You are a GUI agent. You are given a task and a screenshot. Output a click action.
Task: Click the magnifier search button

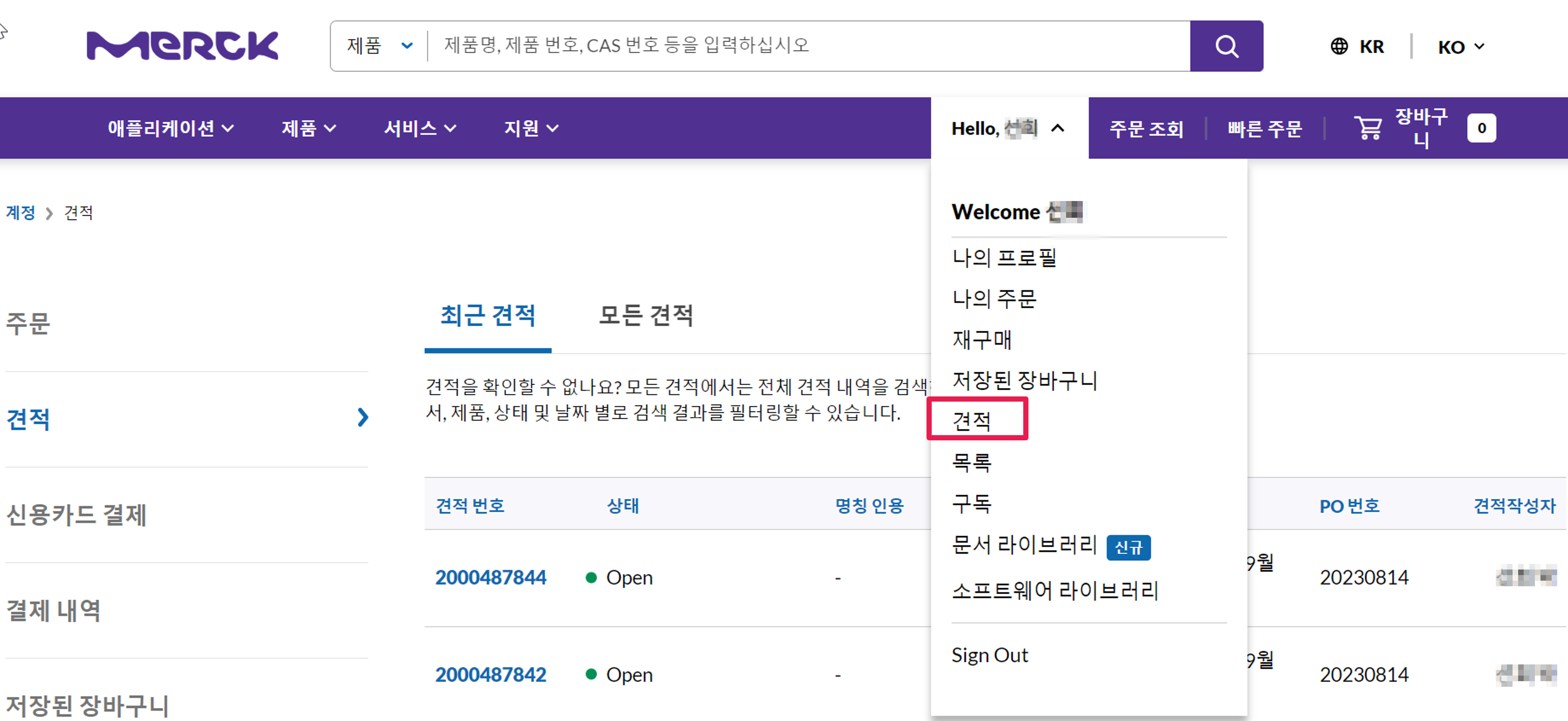point(1226,46)
